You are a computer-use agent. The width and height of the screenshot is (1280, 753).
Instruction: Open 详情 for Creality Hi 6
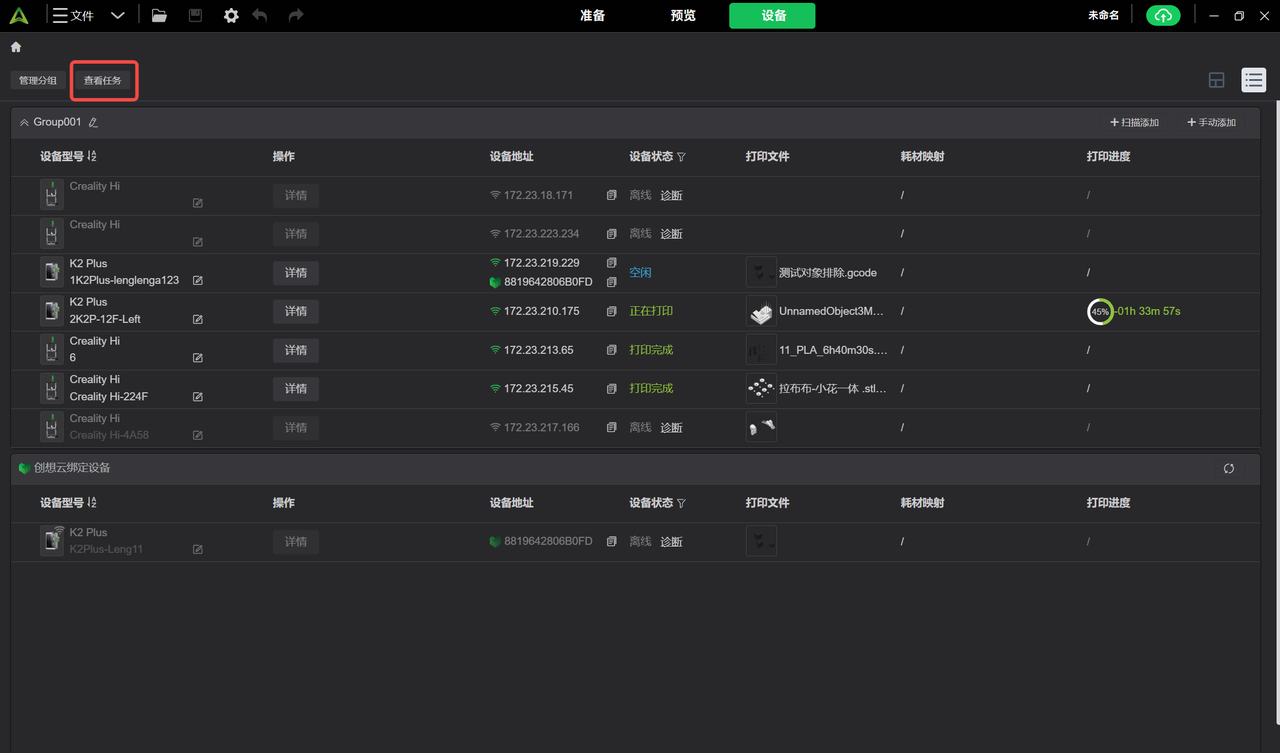point(296,350)
